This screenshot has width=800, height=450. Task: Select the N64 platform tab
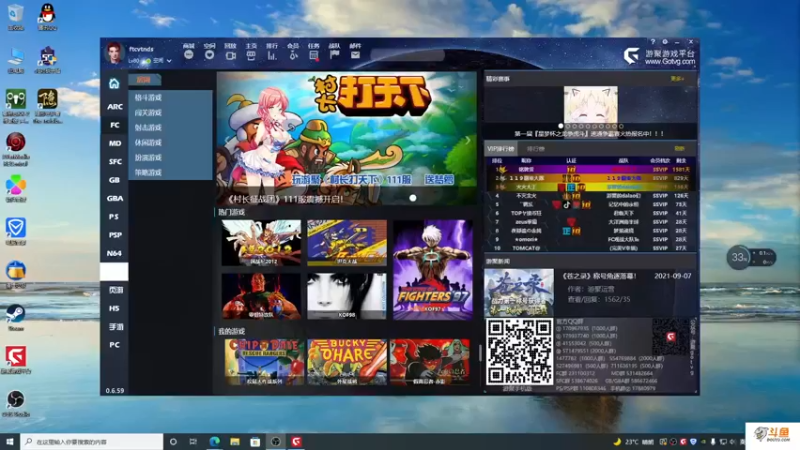(114, 254)
